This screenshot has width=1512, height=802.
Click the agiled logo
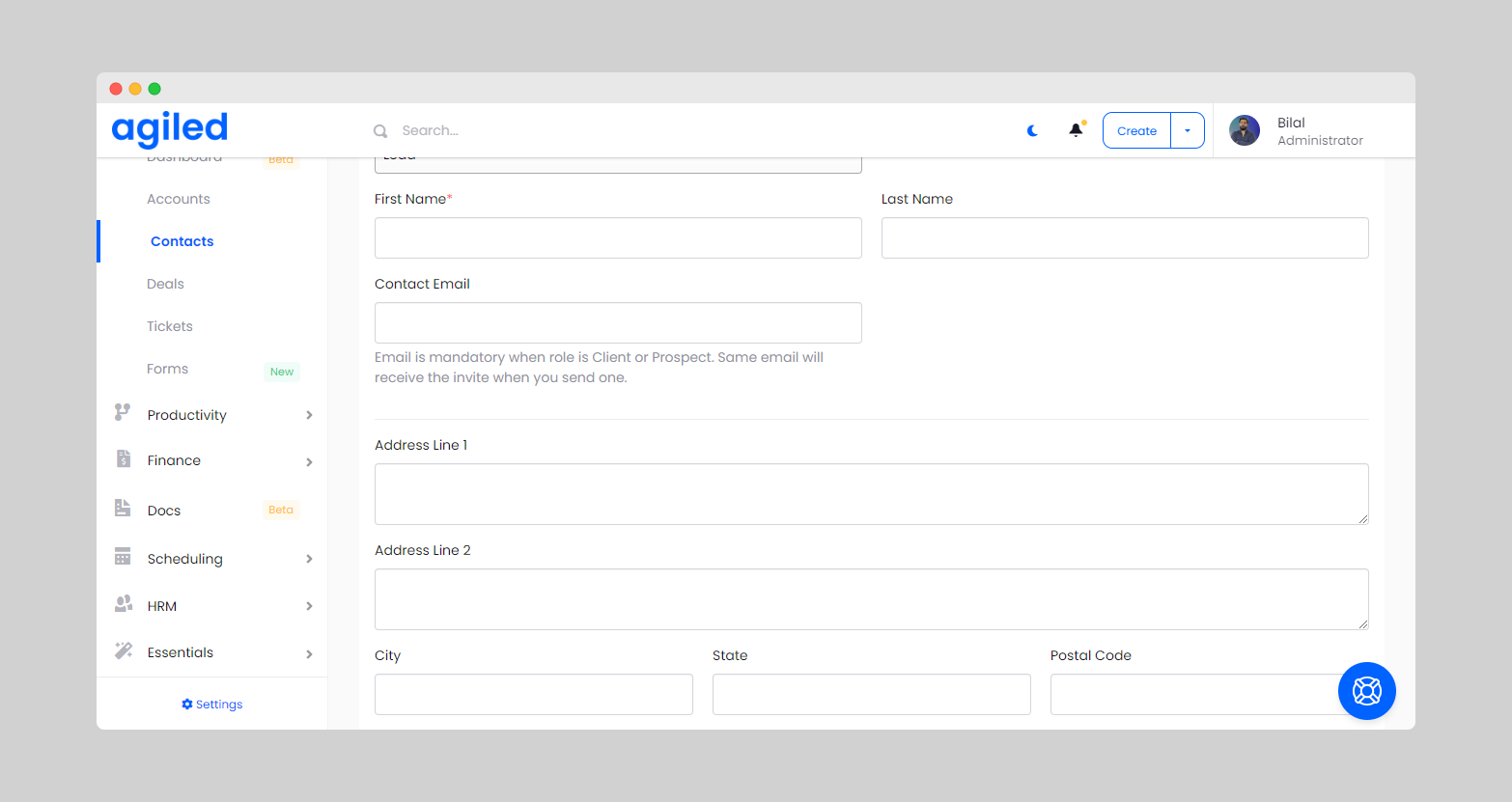point(170,128)
